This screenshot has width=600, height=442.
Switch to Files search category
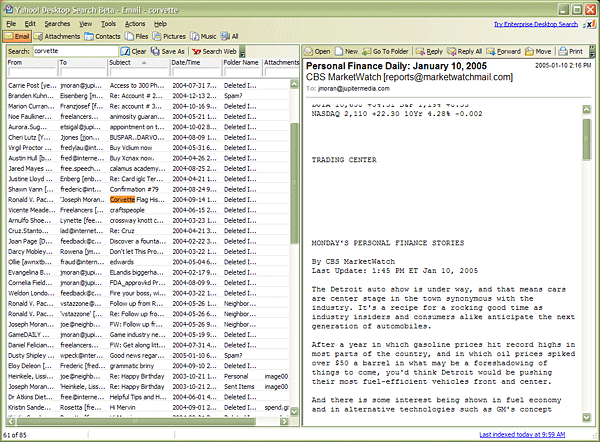pyautogui.click(x=137, y=36)
